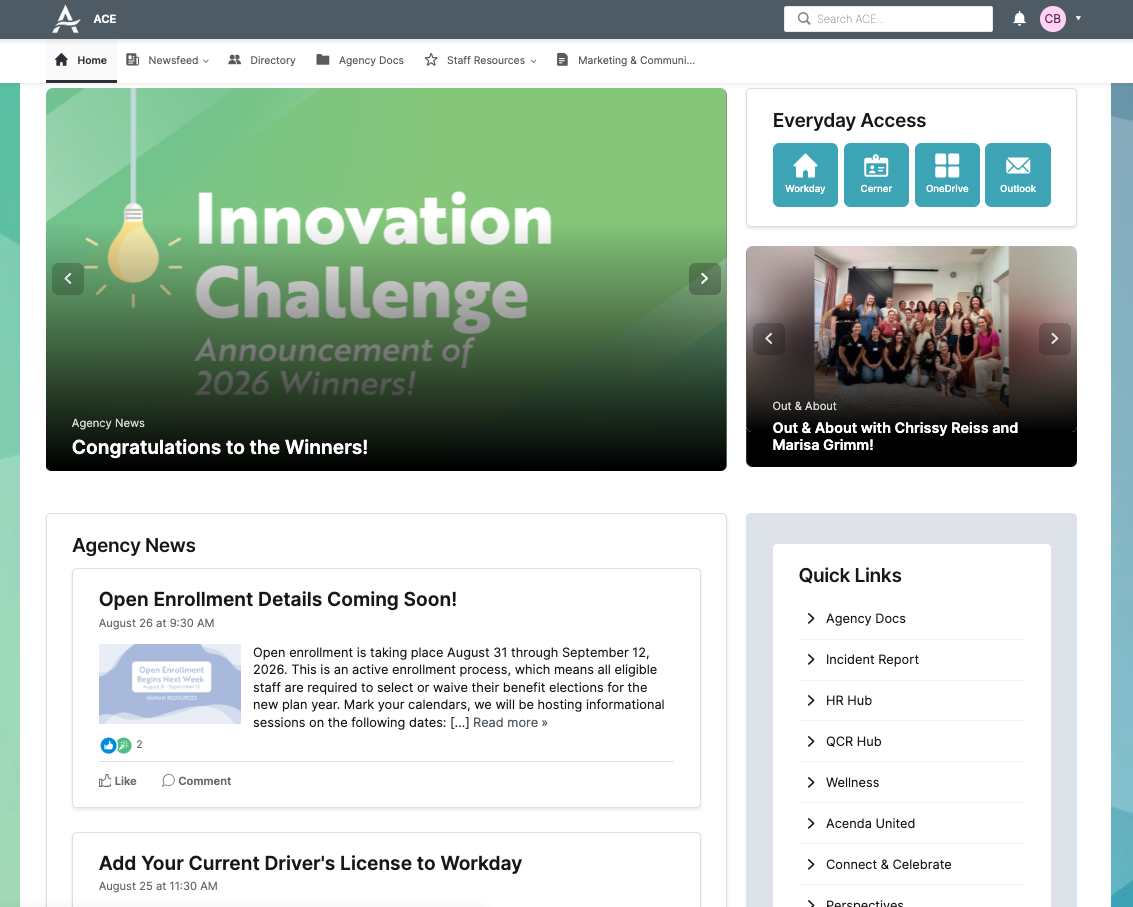
Task: Go to the previous Innovation Challenge slide
Action: pyautogui.click(x=68, y=278)
